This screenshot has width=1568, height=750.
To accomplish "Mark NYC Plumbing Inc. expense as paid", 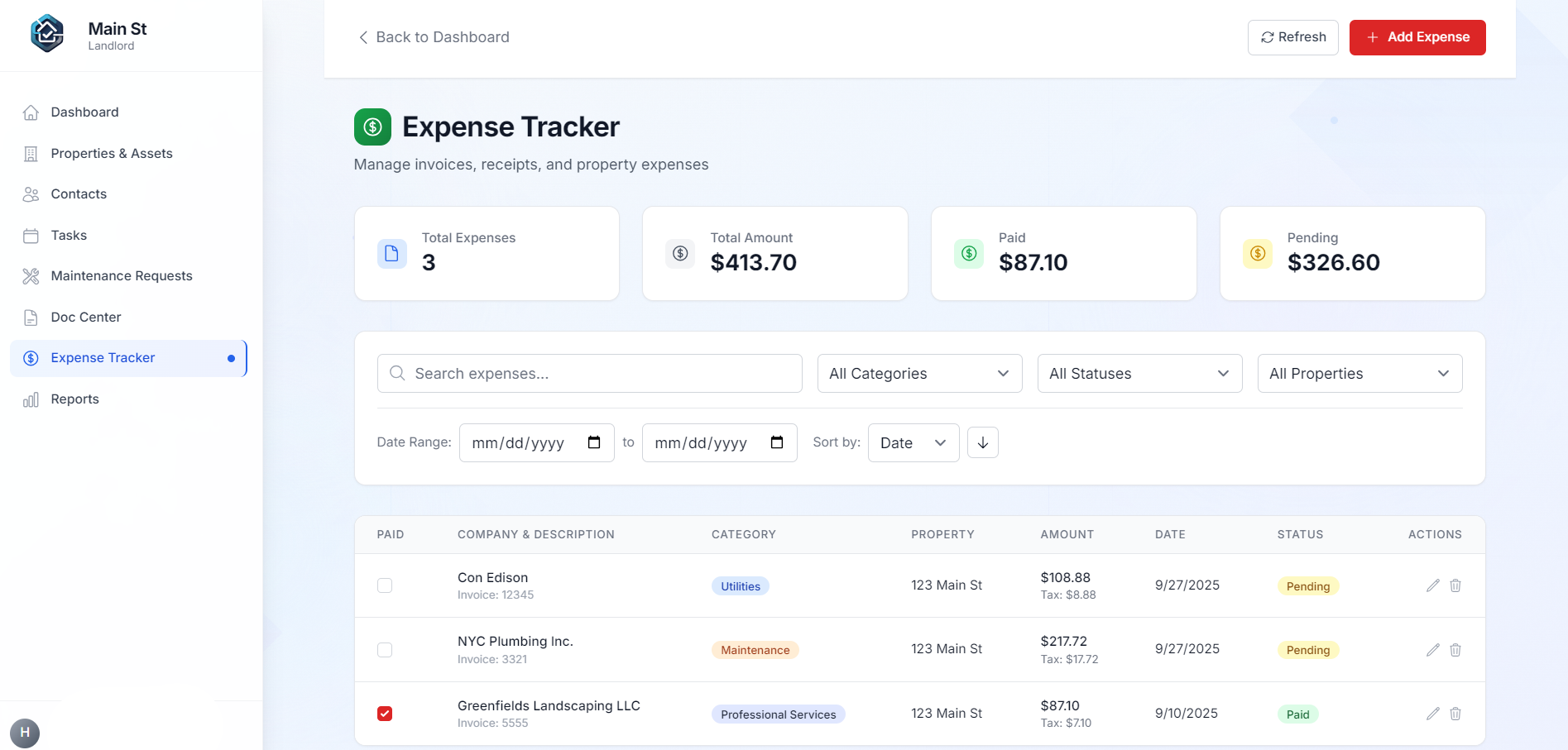I will [x=385, y=650].
